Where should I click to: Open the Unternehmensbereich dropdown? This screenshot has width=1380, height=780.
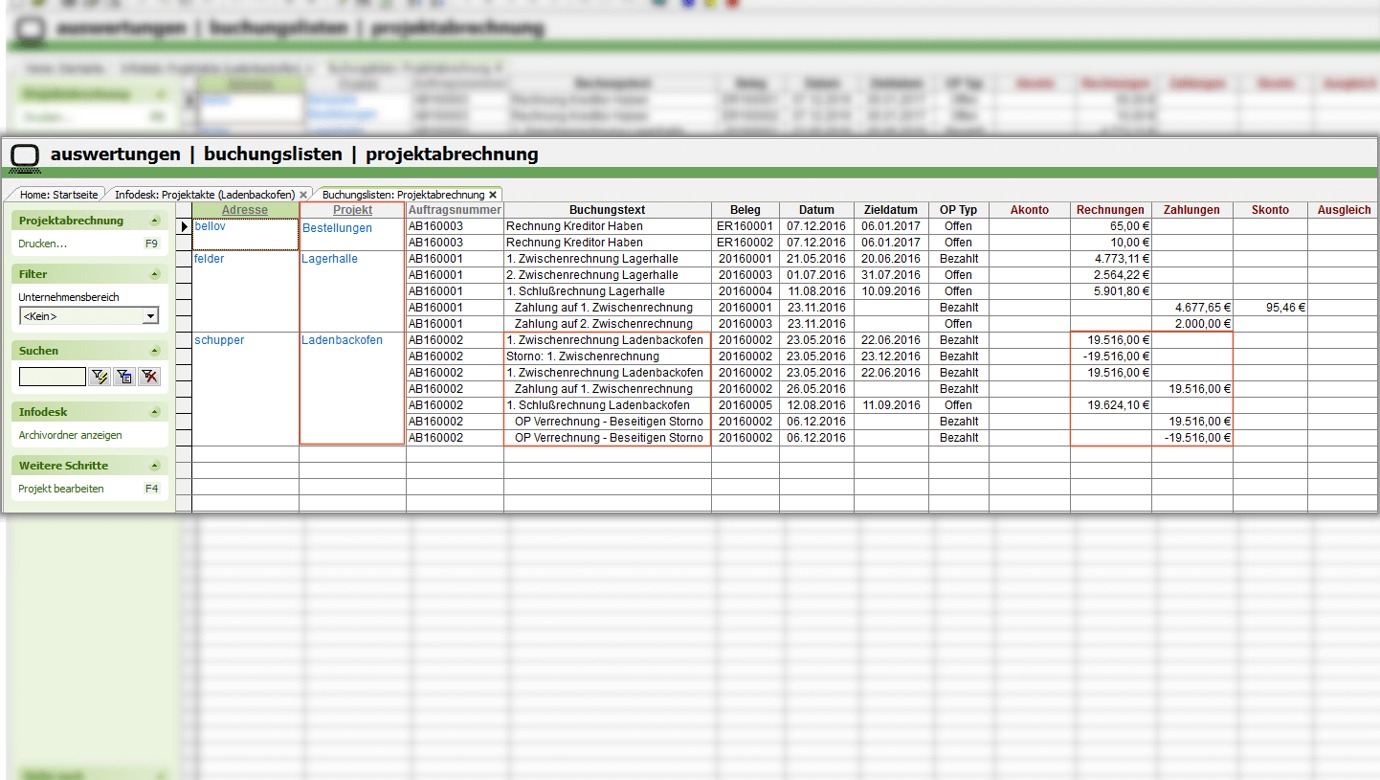(150, 316)
